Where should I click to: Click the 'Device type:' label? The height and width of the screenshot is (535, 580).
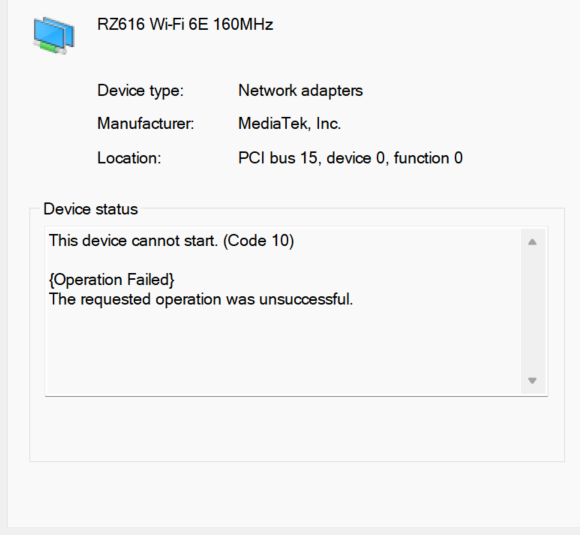coord(140,91)
